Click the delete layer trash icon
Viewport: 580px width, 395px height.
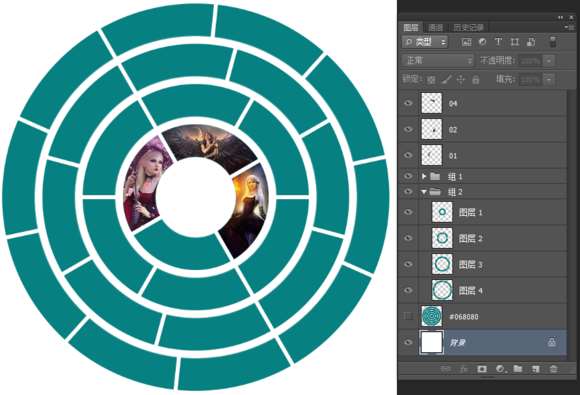(x=553, y=369)
